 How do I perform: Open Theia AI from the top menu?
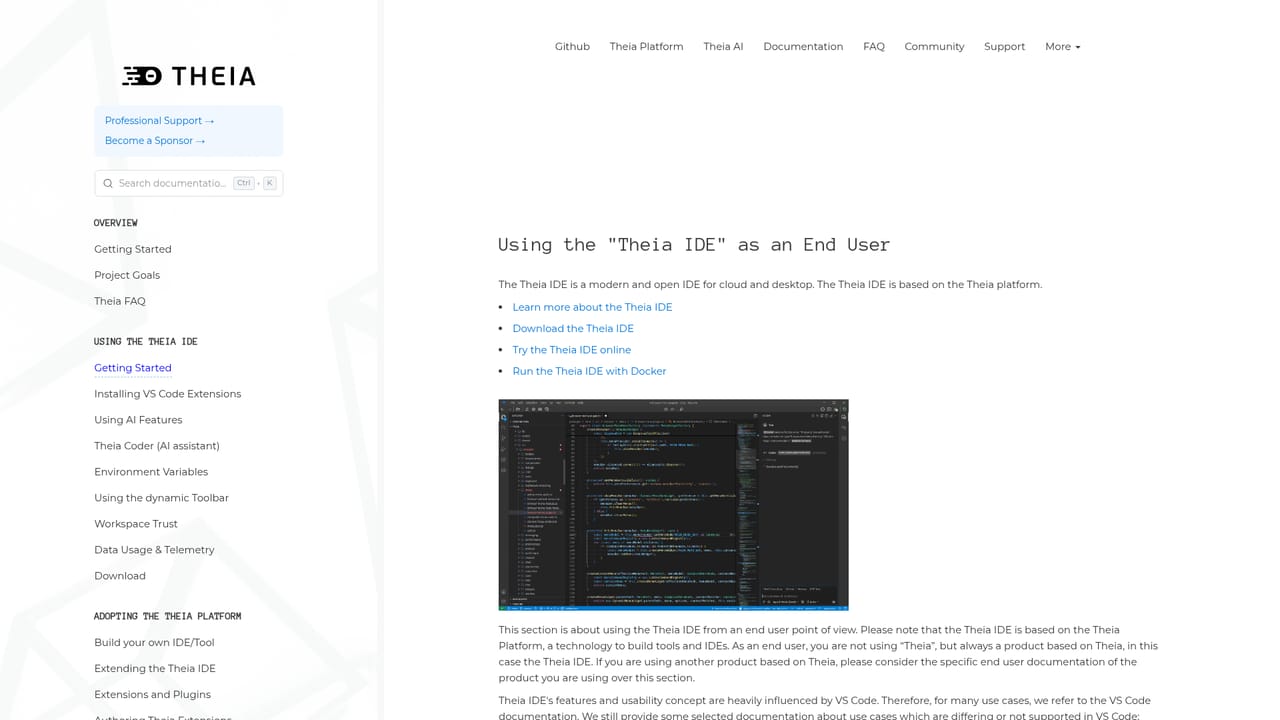click(723, 47)
